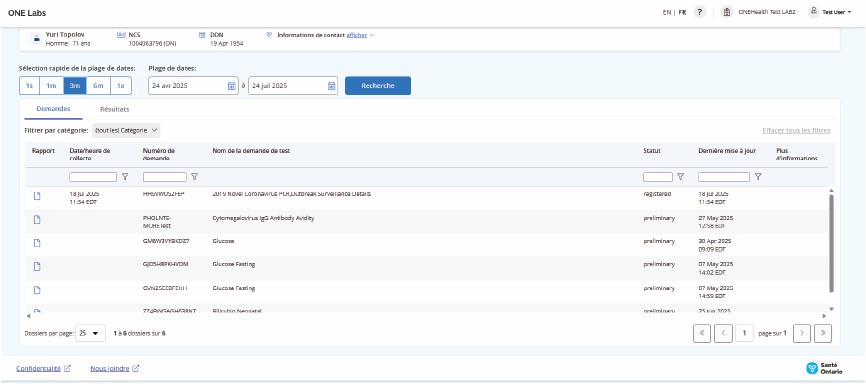This screenshot has width=866, height=384.
Task: Select the 1s quick date range
Action: (29, 86)
